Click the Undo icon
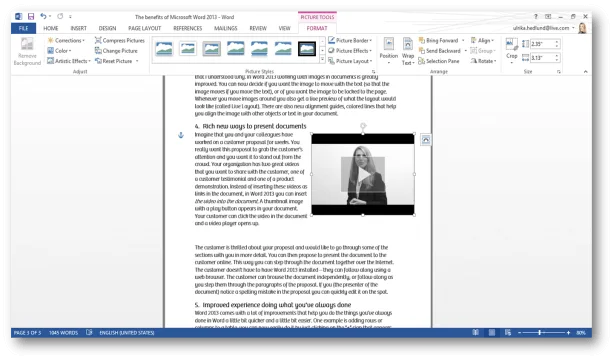 (x=43, y=16)
